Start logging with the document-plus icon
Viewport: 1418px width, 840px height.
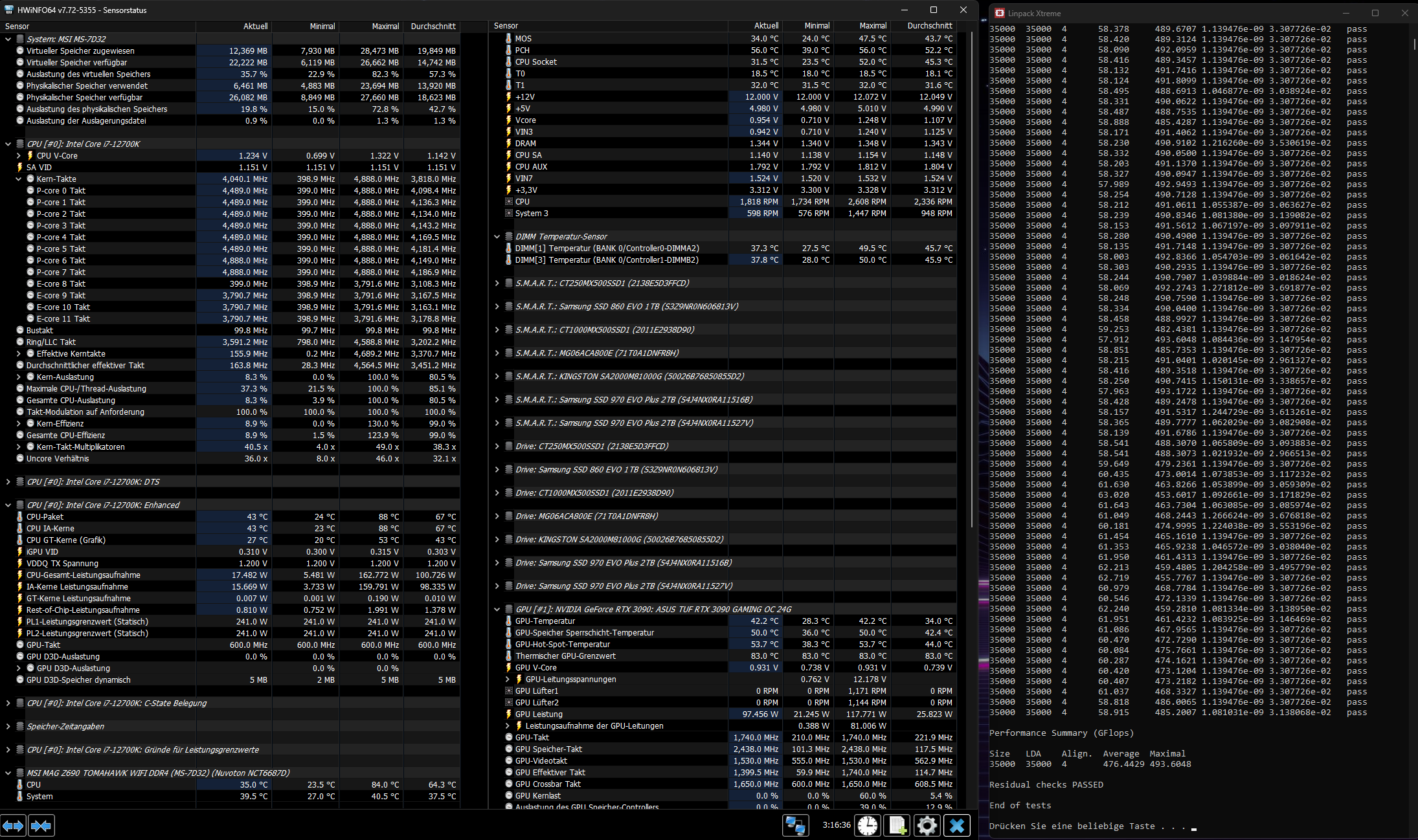897,826
